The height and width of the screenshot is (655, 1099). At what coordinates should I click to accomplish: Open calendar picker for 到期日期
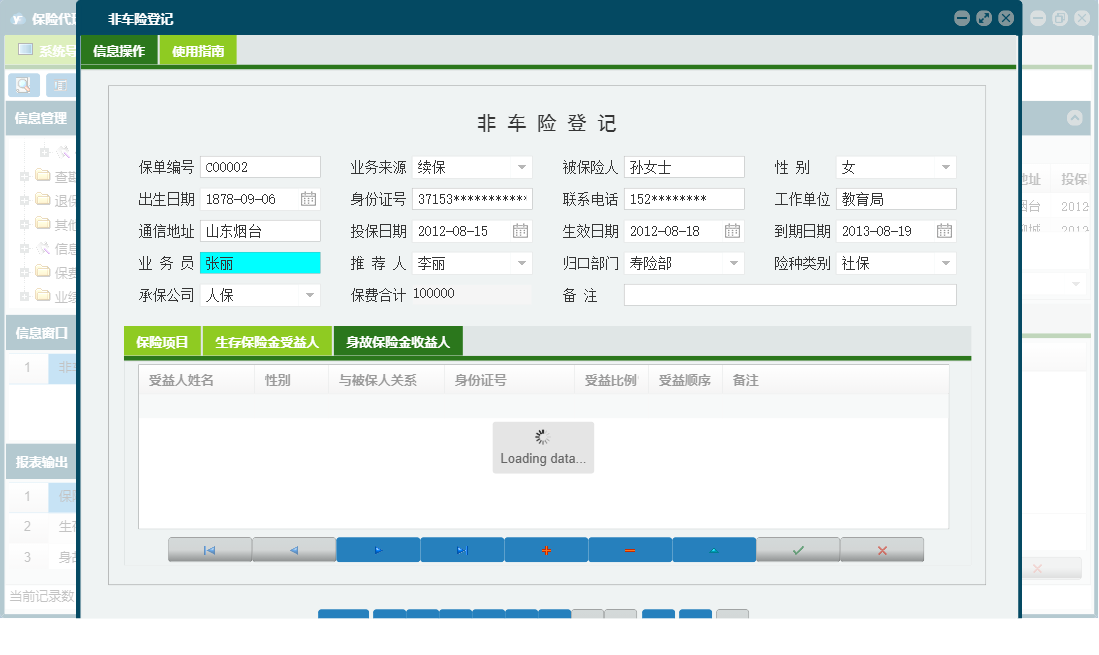point(944,231)
